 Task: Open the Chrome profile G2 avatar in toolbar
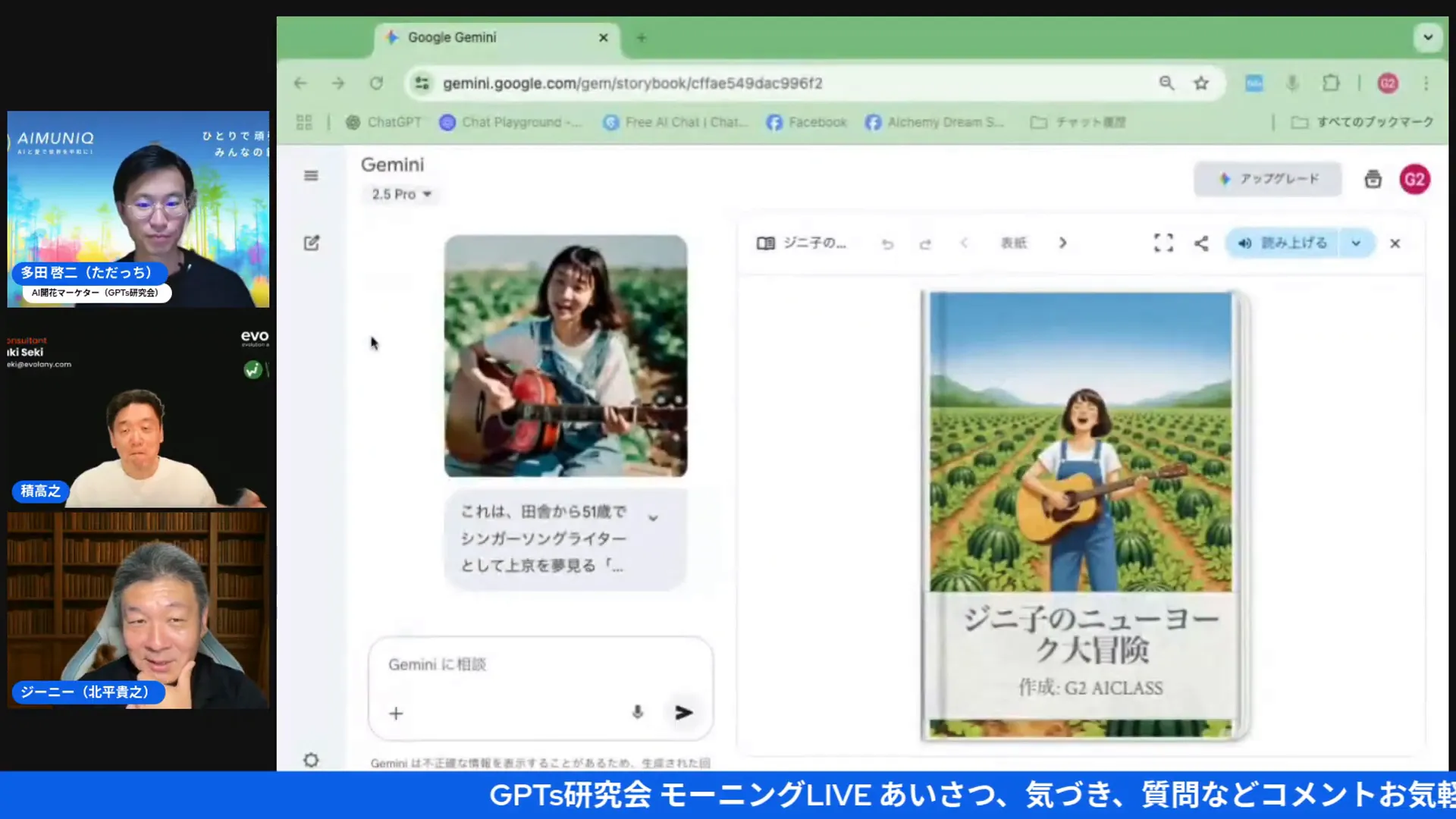[1388, 83]
